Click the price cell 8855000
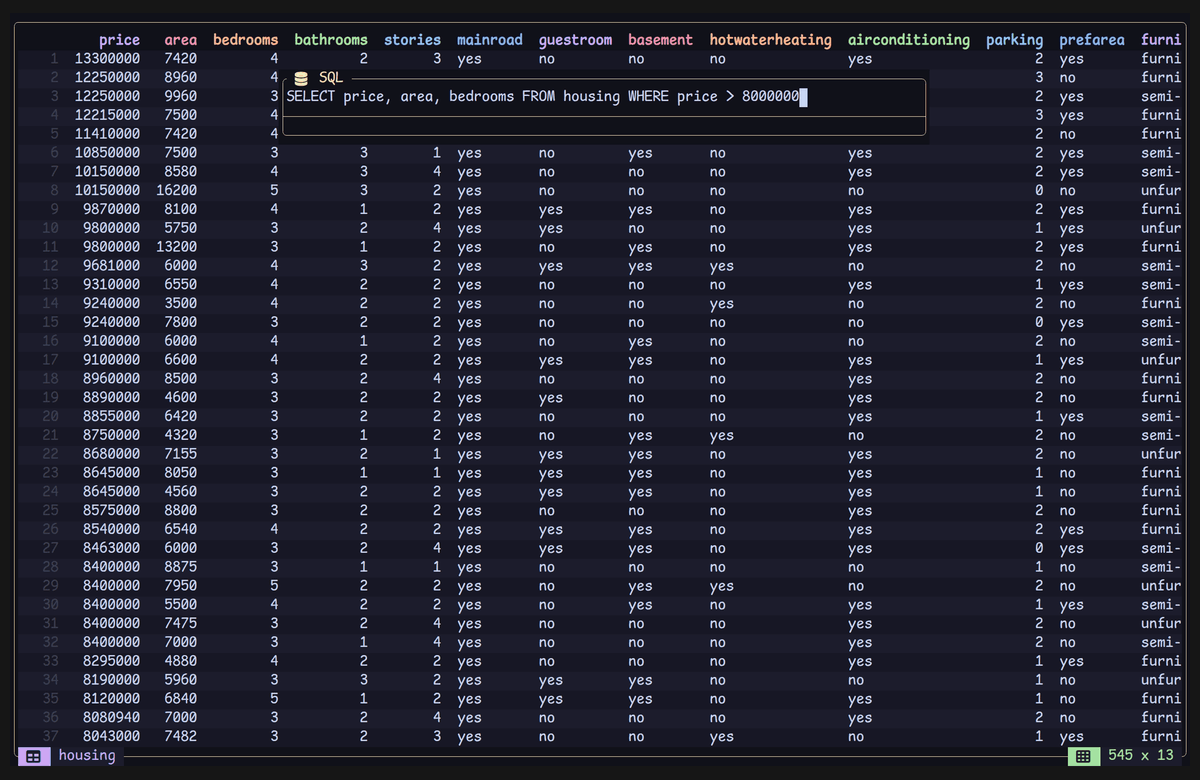The image size is (1200, 780). pos(111,417)
